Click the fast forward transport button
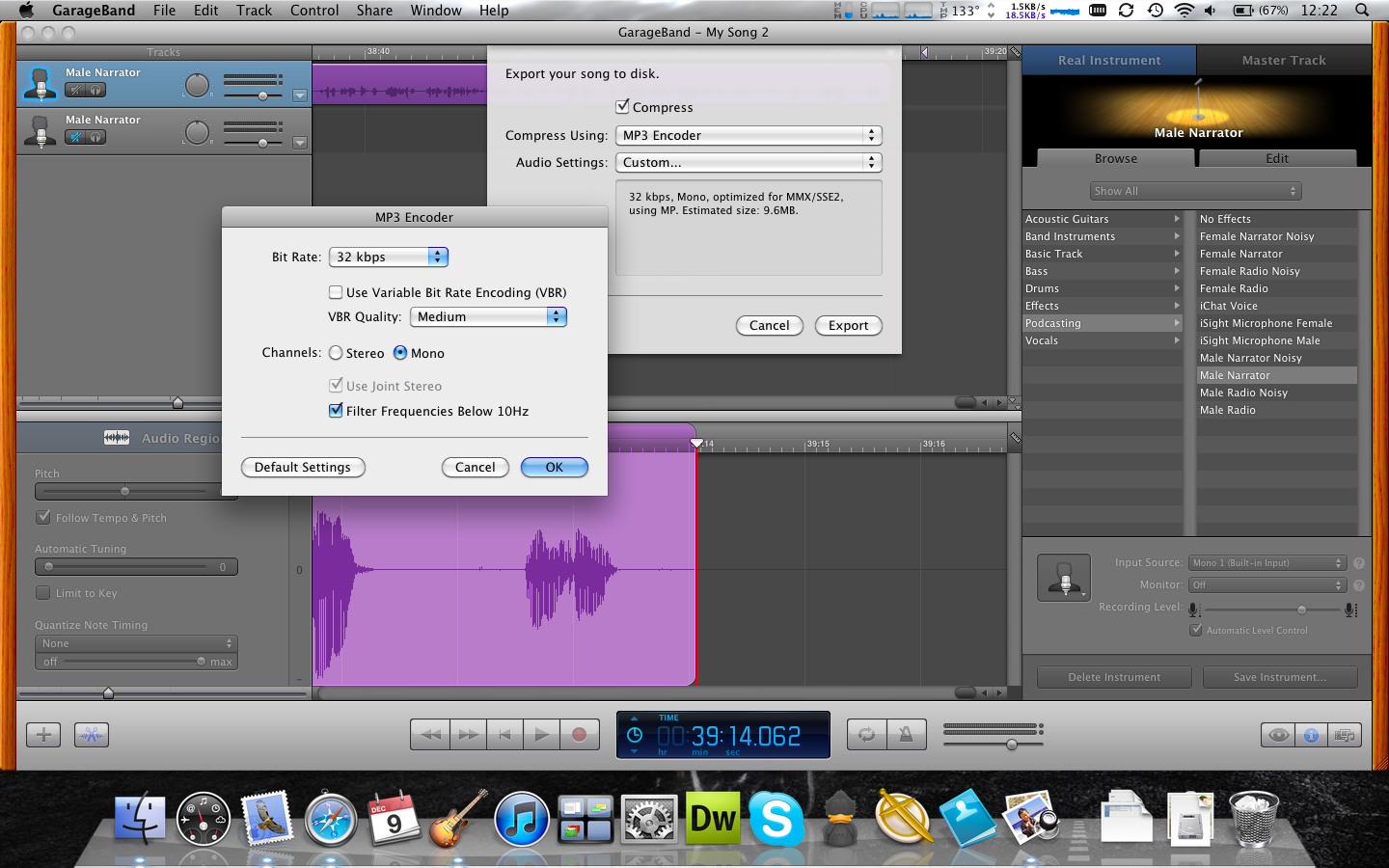1389x868 pixels. pos(468,735)
